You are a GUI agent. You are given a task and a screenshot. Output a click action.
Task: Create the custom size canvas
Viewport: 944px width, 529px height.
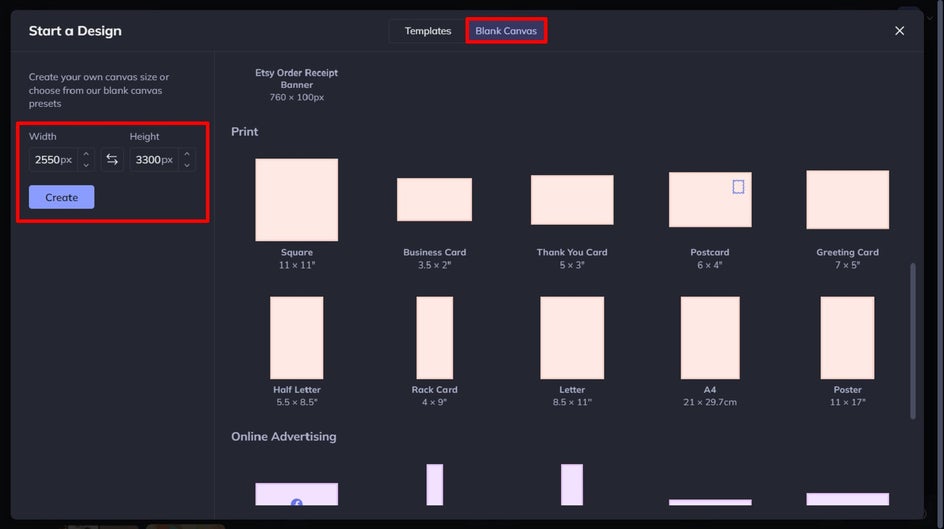(61, 197)
